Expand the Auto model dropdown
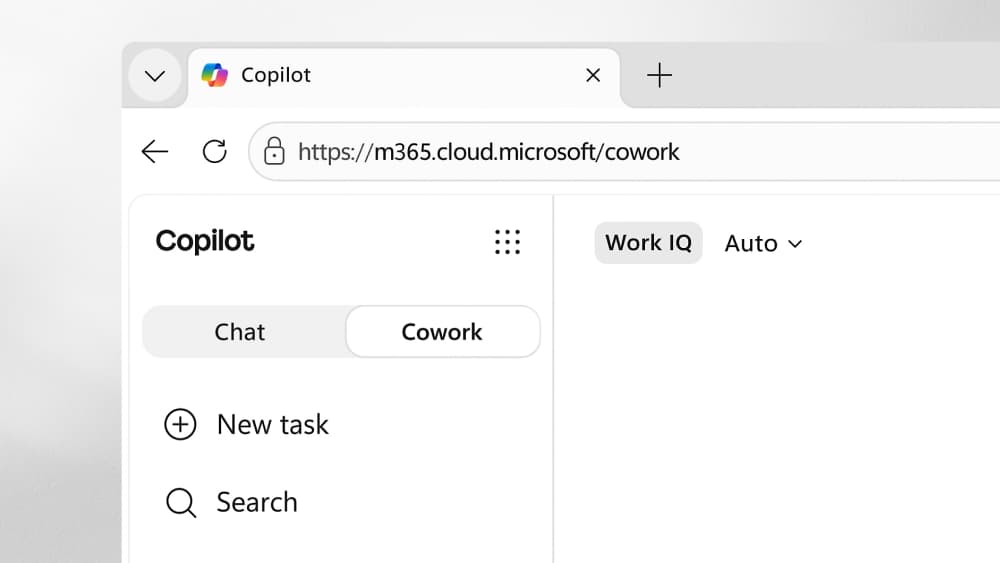 coord(763,244)
